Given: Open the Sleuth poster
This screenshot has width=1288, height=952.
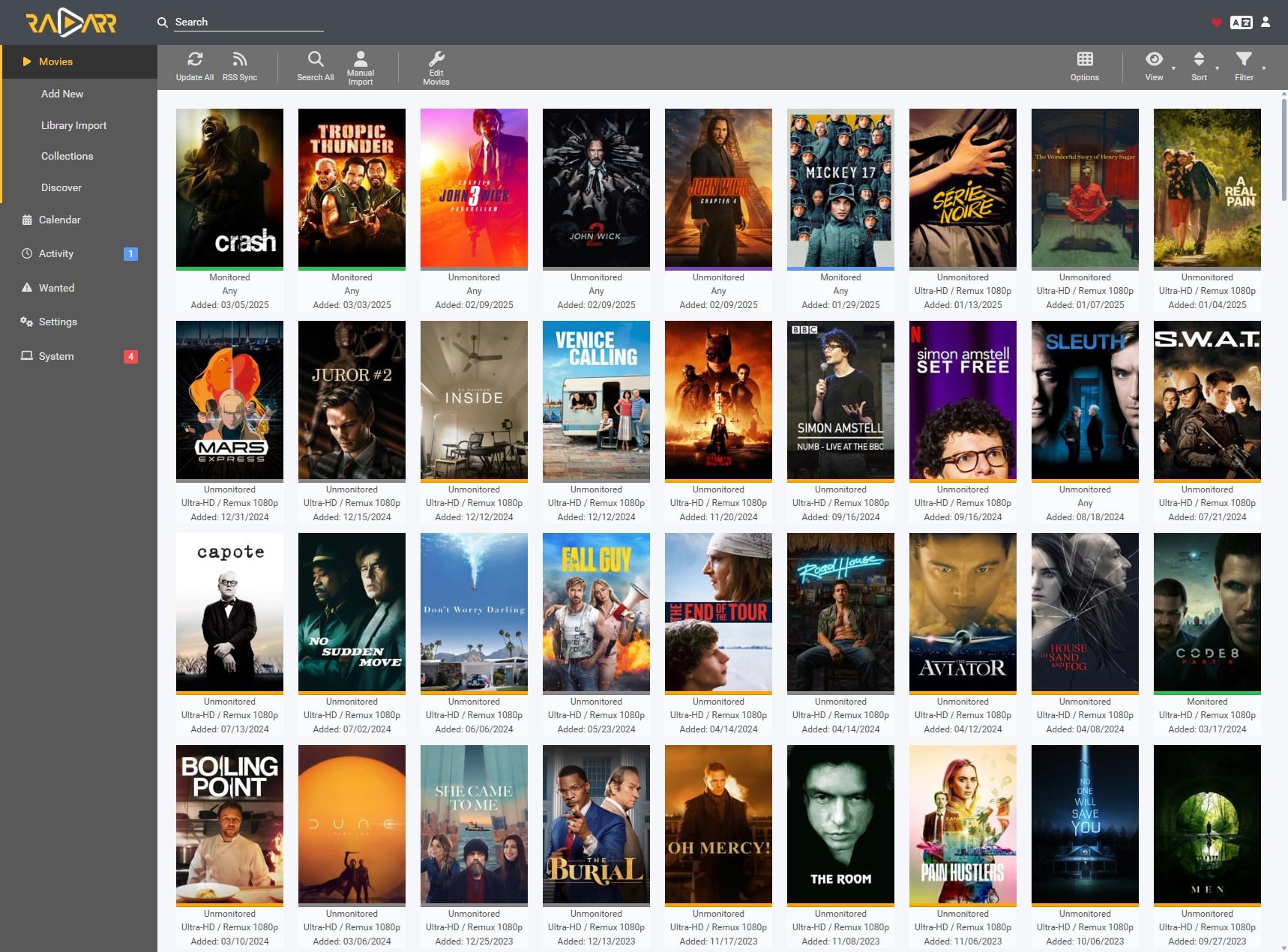Looking at the screenshot, I should 1085,400.
